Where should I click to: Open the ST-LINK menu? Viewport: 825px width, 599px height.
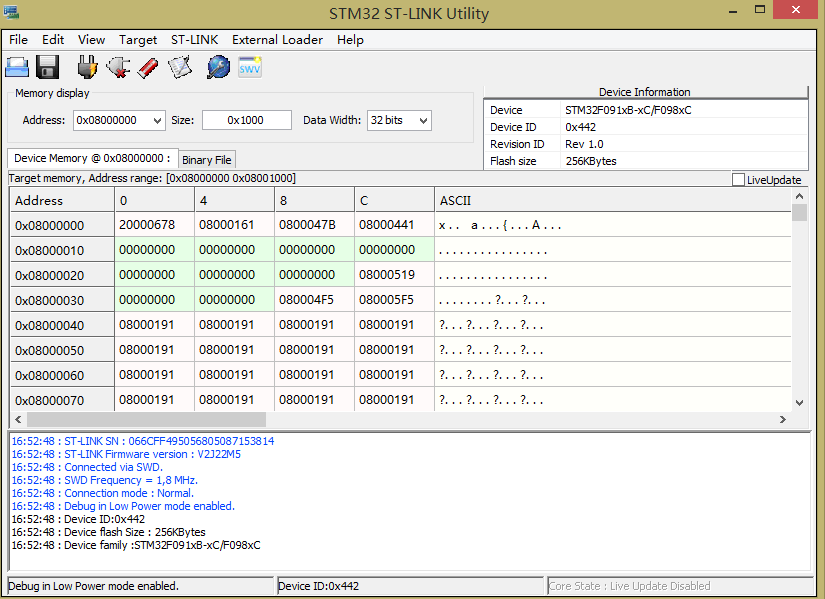[x=193, y=40]
